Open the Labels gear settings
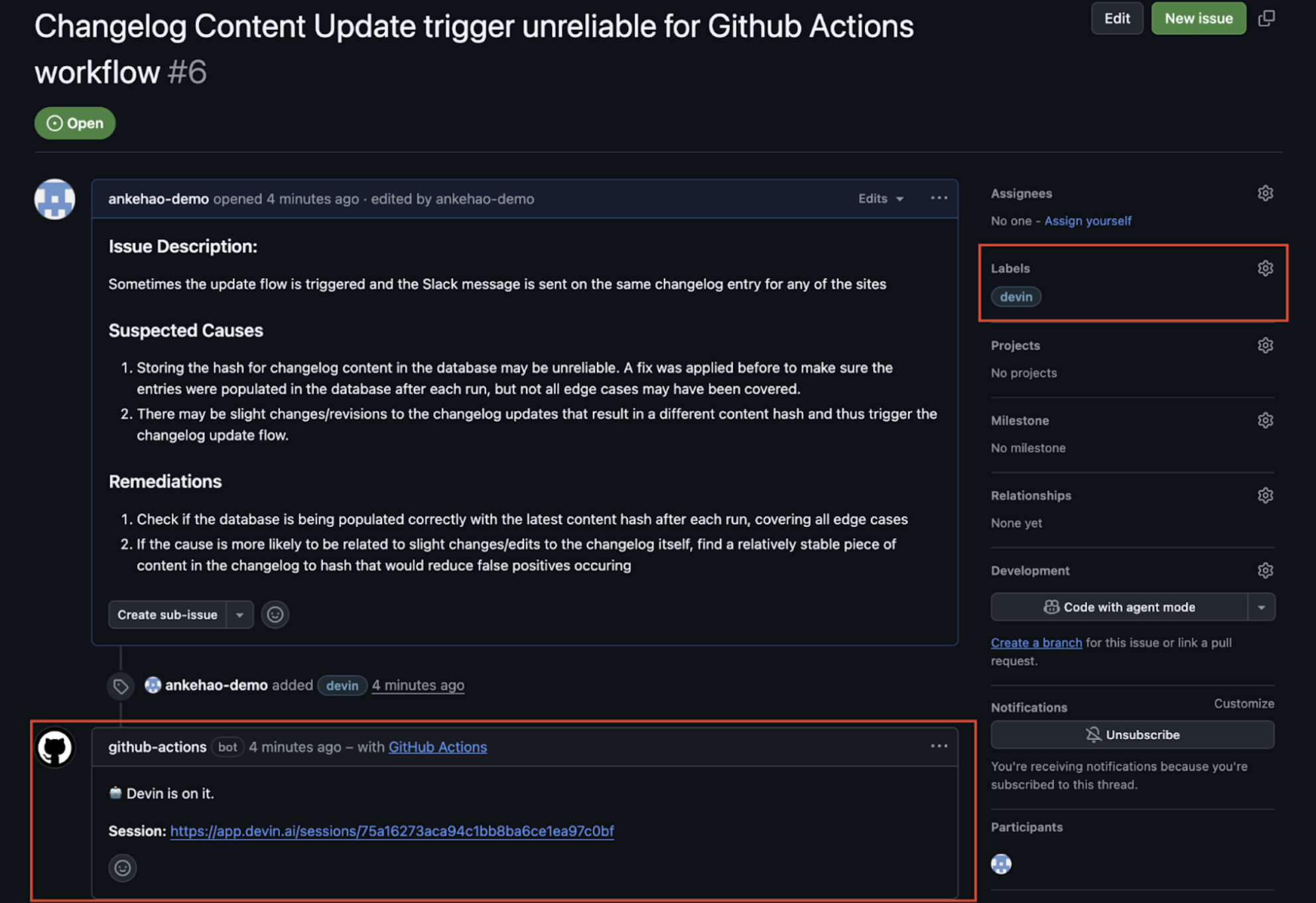 1265,269
